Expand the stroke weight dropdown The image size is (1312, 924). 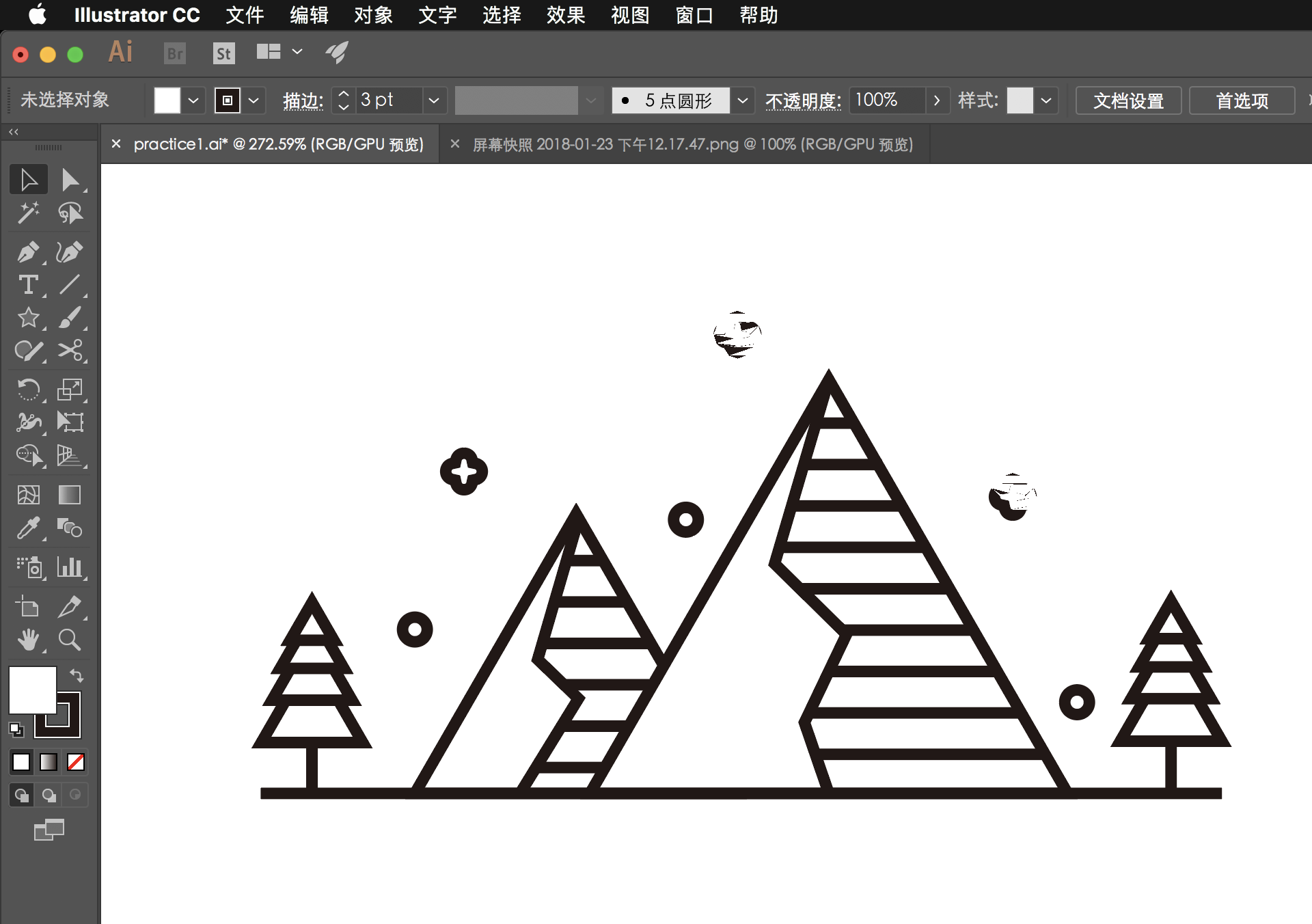pos(432,99)
